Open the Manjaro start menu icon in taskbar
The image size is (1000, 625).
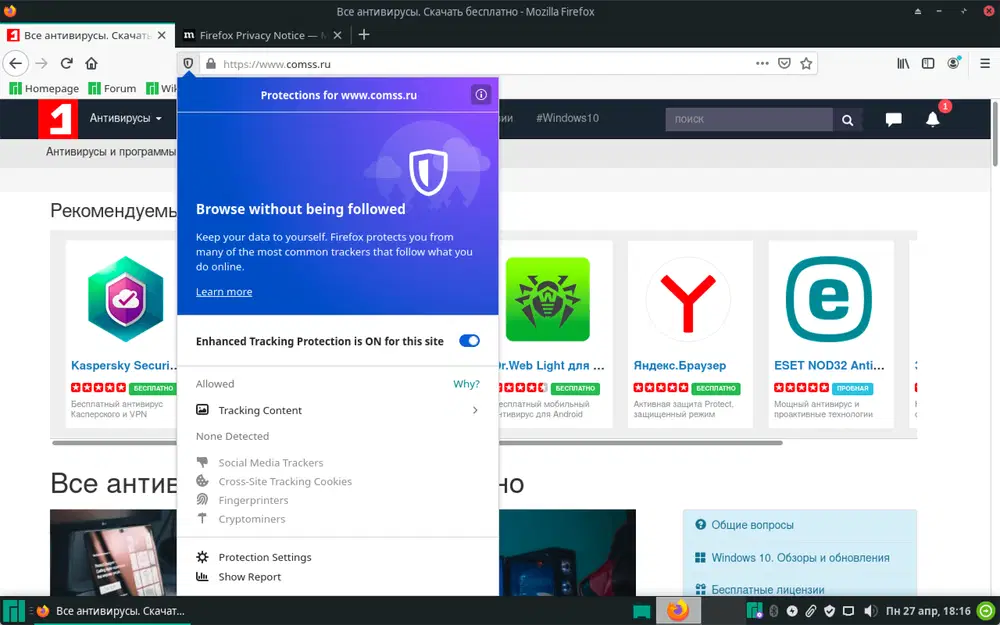tap(13, 610)
